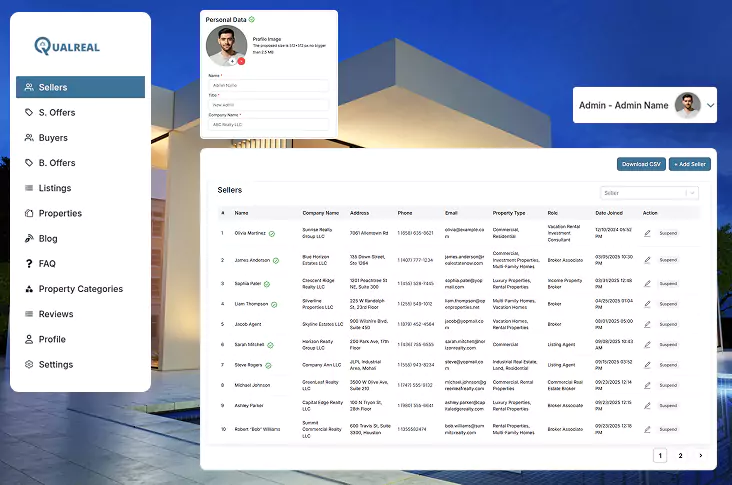Click Download CSV button
This screenshot has height=485, width=732.
point(641,164)
